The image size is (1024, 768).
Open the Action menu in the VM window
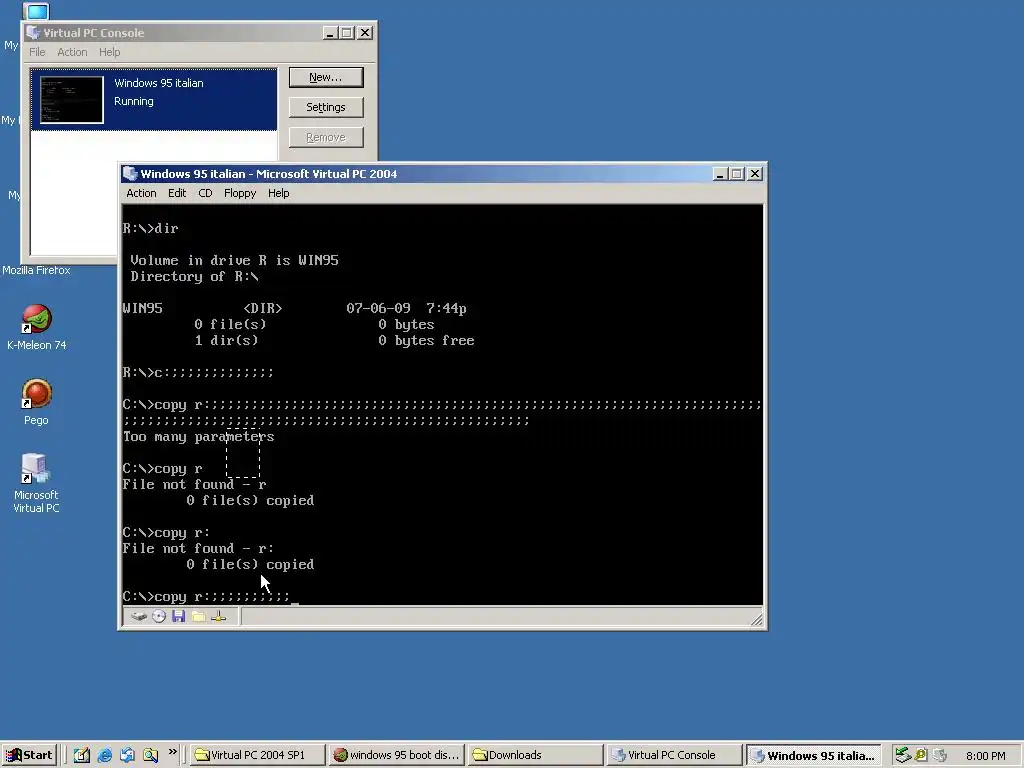[x=141, y=193]
